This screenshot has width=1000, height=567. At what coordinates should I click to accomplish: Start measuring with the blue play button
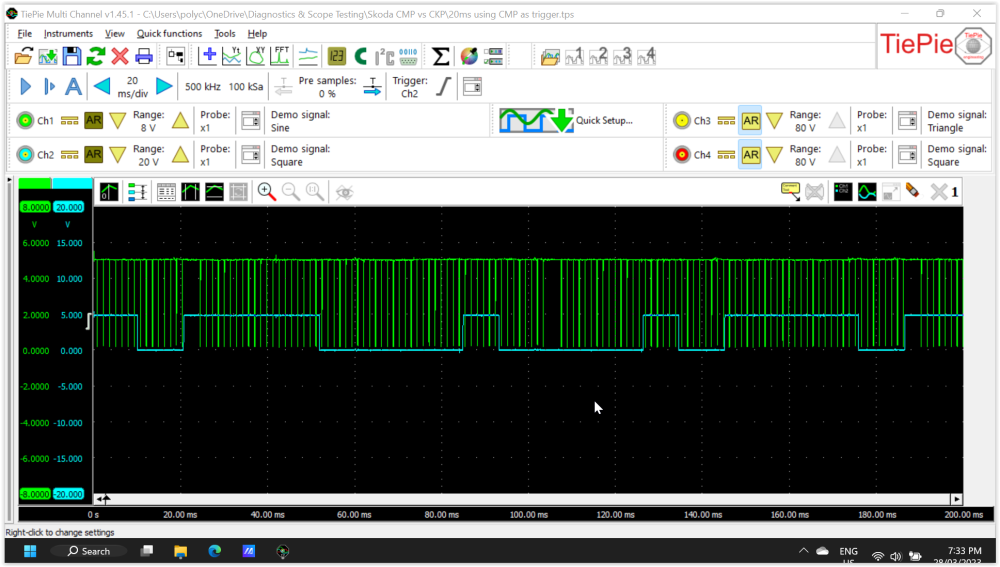26,86
